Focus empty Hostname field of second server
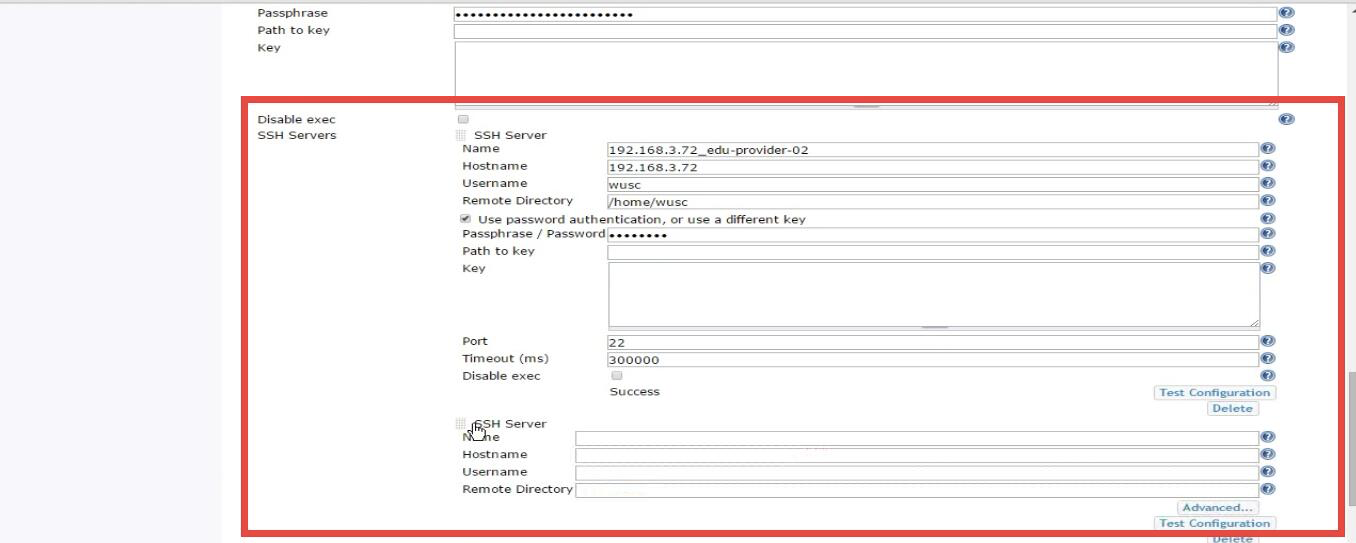The image size is (1356, 543). 916,455
